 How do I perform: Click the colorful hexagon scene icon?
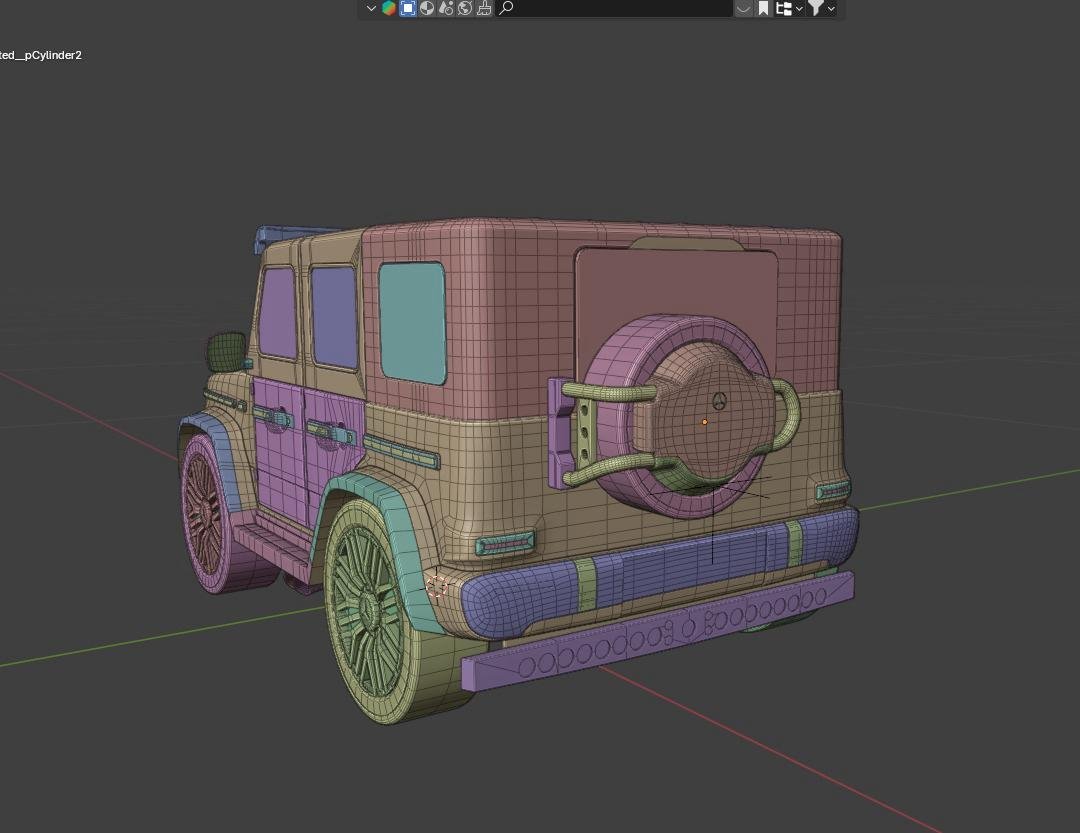(389, 8)
